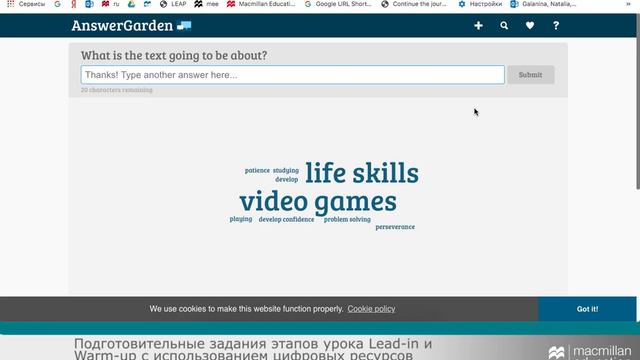Click 'studying' in word cloud
640x360 pixels.
(x=286, y=171)
